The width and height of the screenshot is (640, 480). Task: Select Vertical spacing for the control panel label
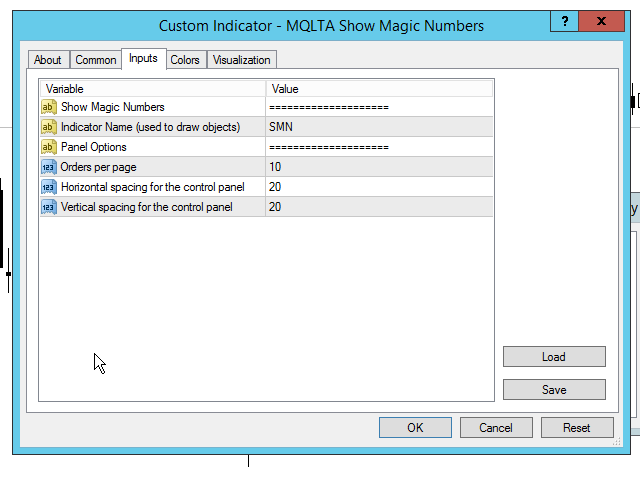pos(147,207)
